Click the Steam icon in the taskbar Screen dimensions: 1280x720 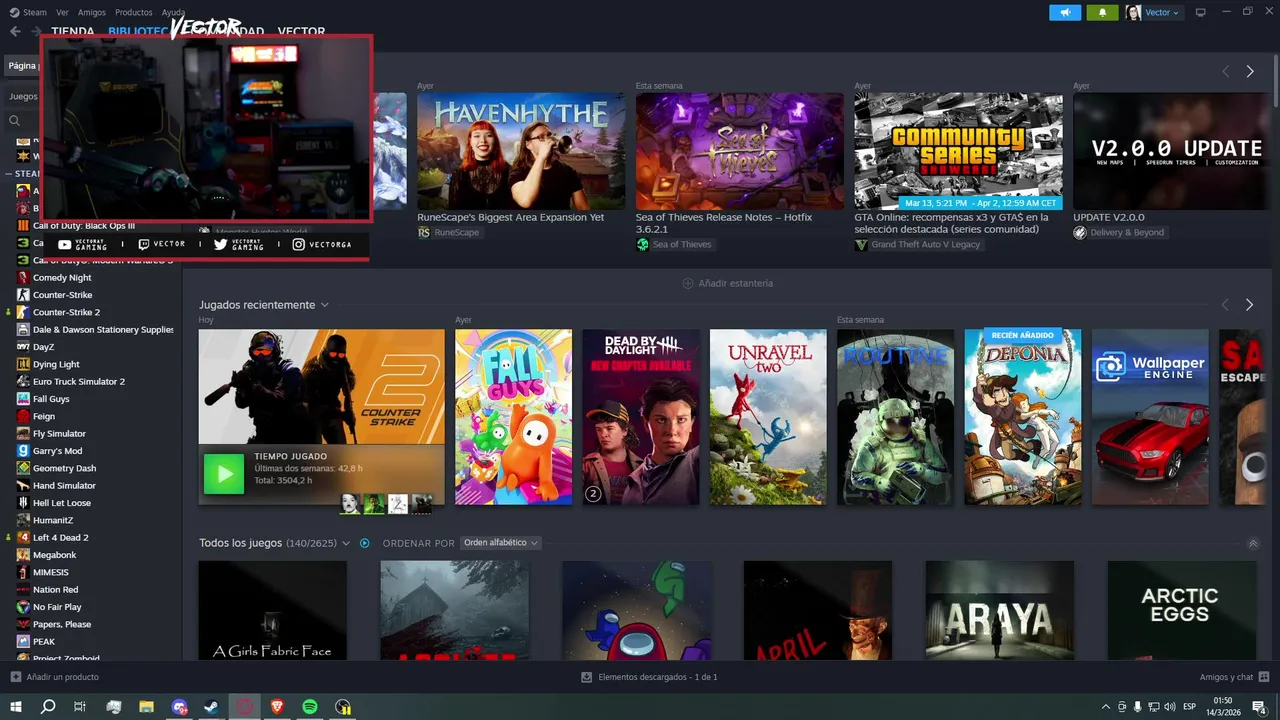tap(212, 707)
